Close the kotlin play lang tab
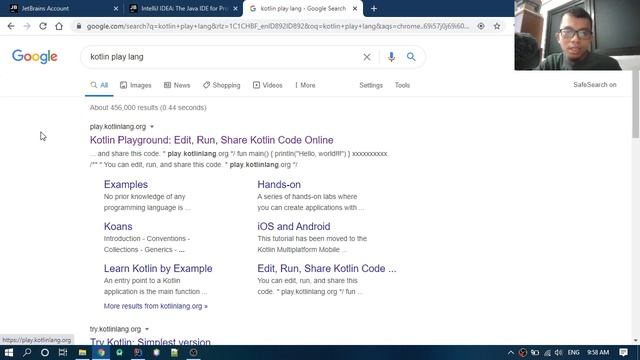The image size is (640, 360). tap(355, 9)
